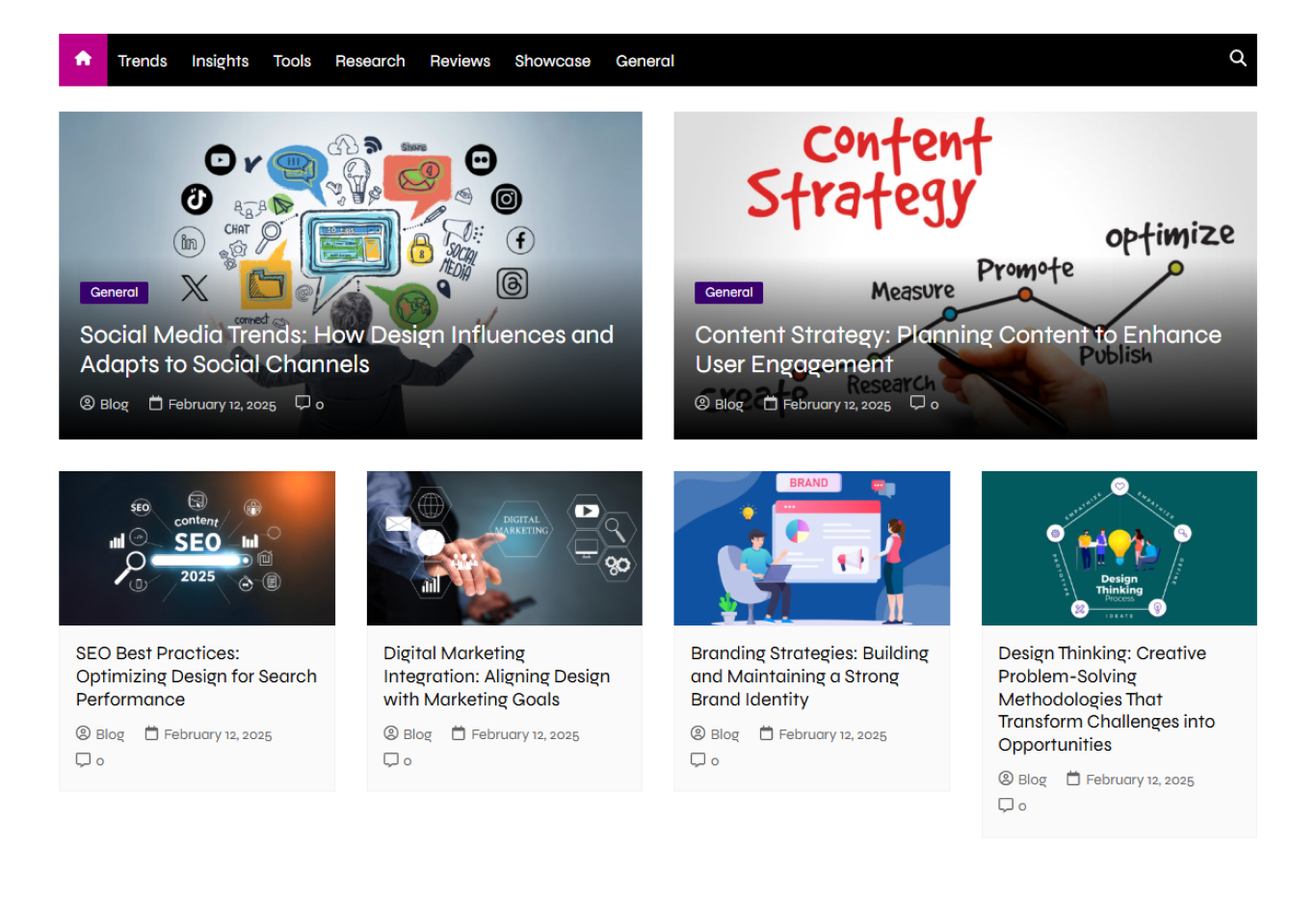Viewport: 1316px width, 901px height.
Task: Click comment icon on Social Media Trends post
Action: point(303,403)
